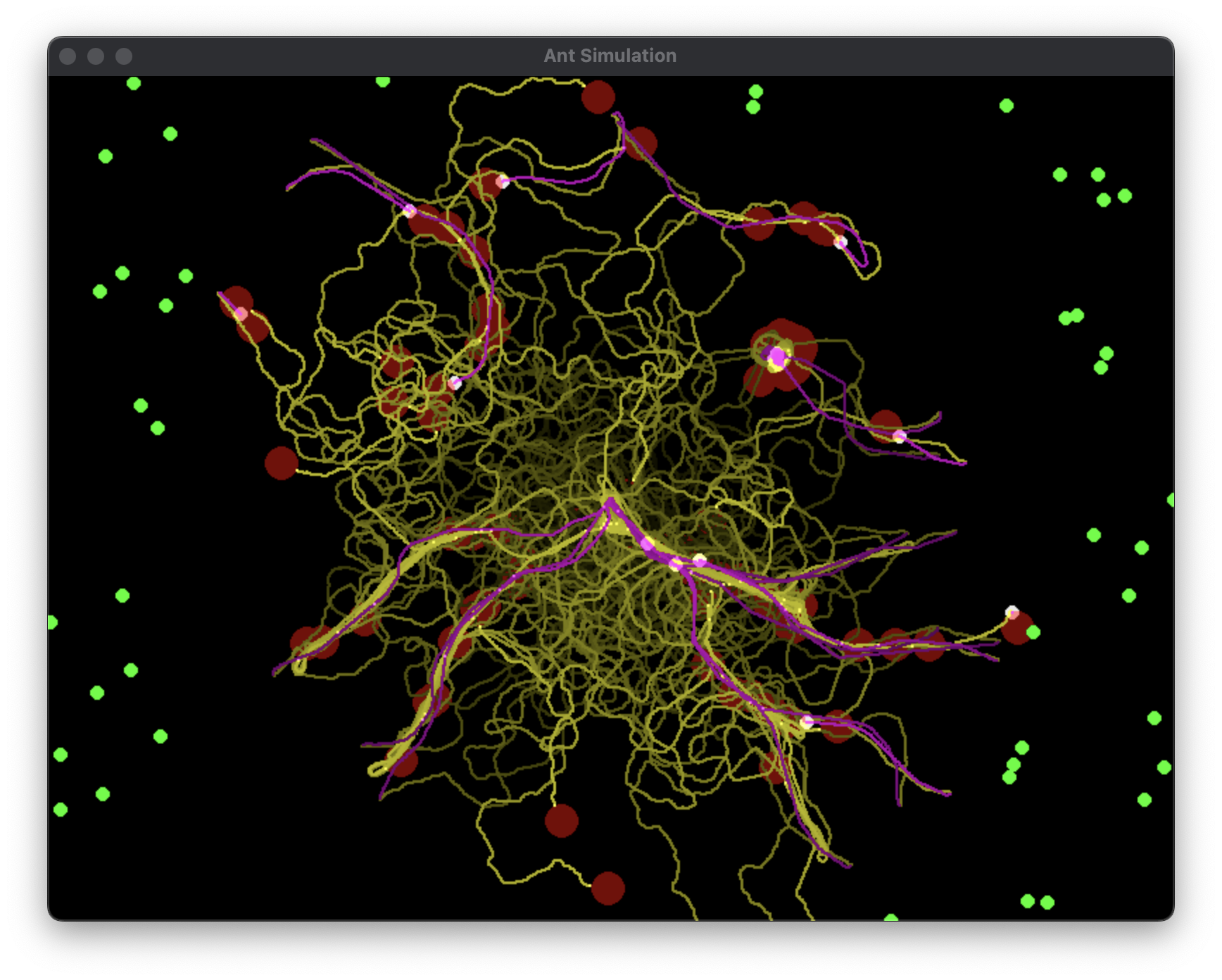This screenshot has height=980, width=1222.
Task: Click the Ant Simulation window title
Action: pos(610,56)
